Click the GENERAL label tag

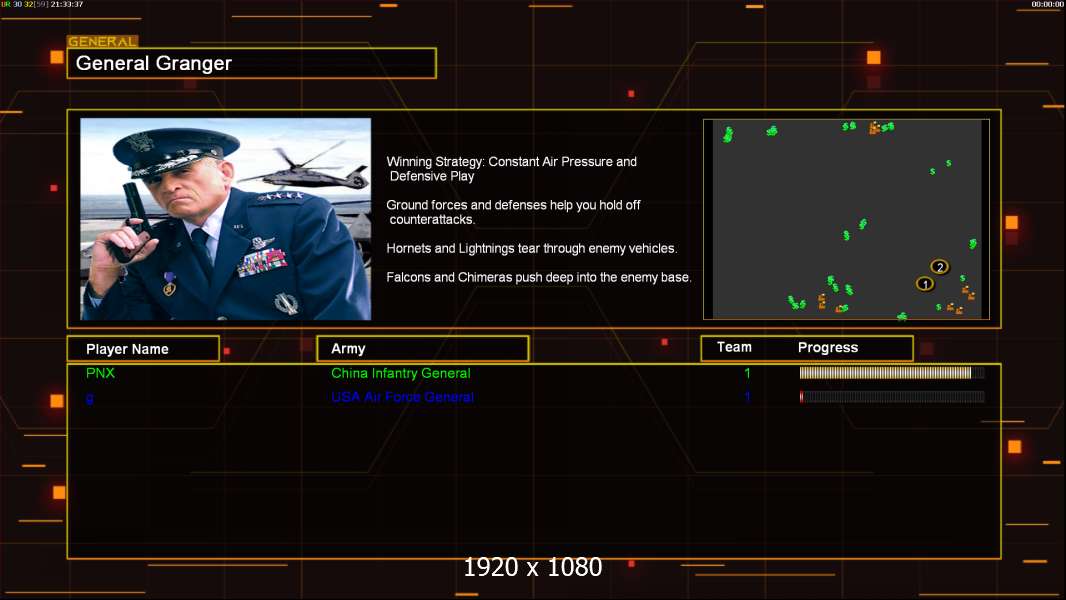pos(103,41)
